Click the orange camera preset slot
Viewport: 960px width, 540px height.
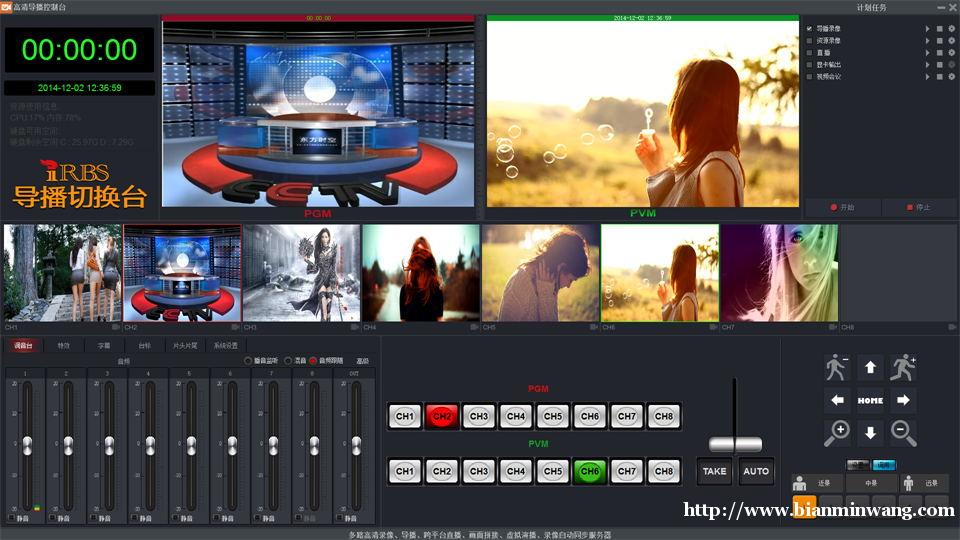click(804, 506)
